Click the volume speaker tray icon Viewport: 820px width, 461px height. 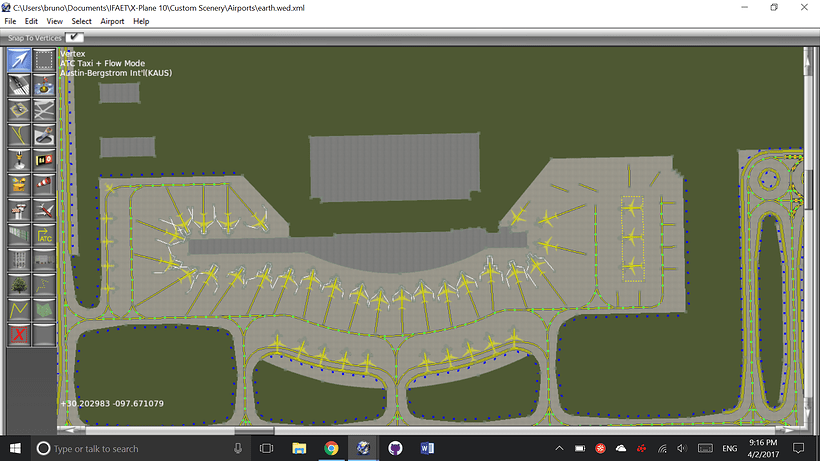click(681, 448)
